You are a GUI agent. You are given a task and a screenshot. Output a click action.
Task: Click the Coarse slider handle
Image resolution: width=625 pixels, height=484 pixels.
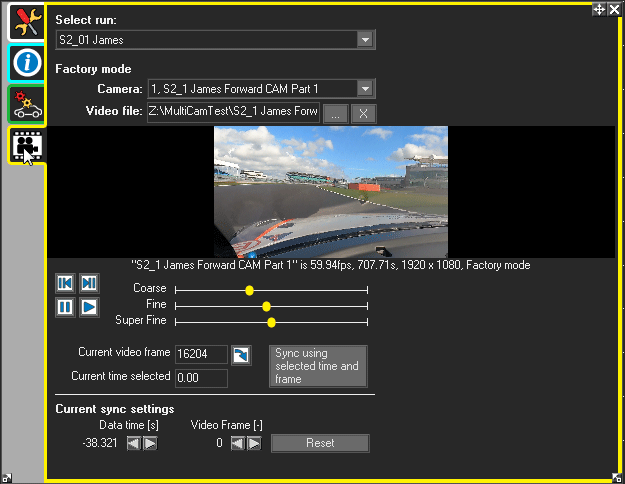tap(249, 290)
